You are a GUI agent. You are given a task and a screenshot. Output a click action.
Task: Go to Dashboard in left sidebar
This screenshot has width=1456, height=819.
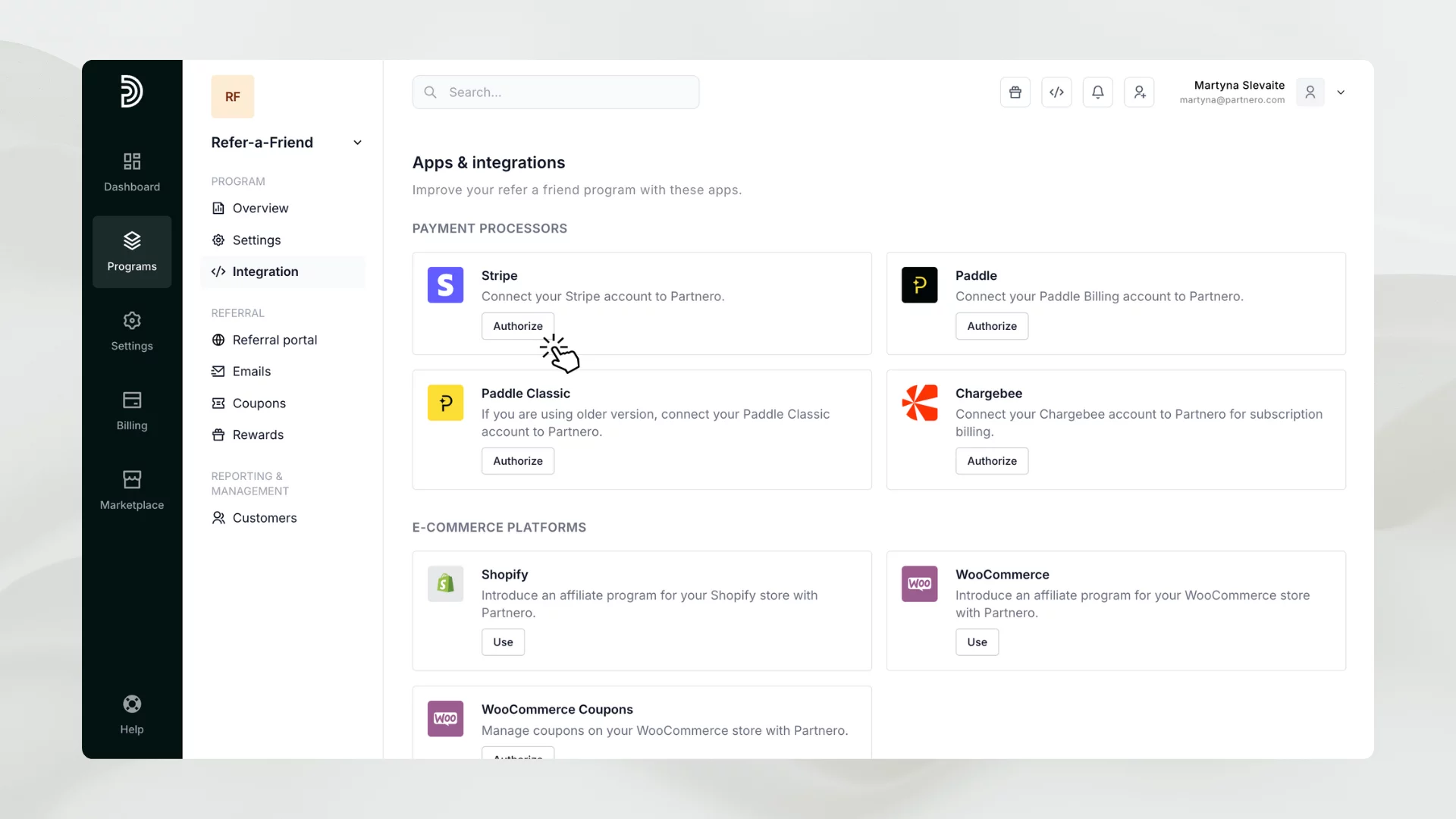pyautogui.click(x=132, y=172)
